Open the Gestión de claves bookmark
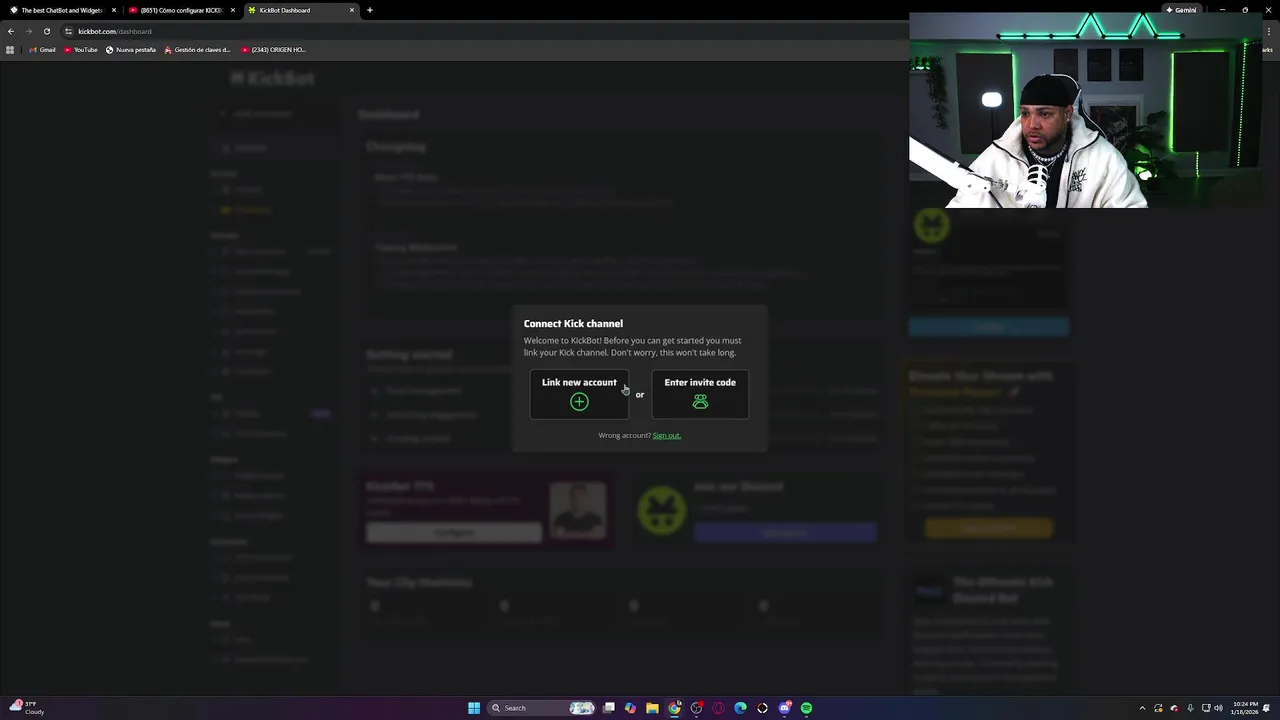1280x720 pixels. click(196, 49)
